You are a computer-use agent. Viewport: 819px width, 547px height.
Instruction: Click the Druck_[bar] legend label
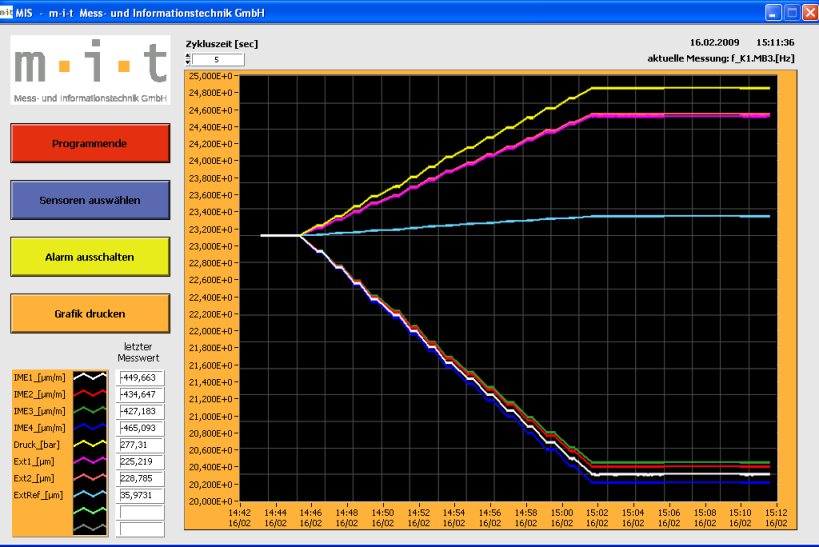[x=37, y=445]
